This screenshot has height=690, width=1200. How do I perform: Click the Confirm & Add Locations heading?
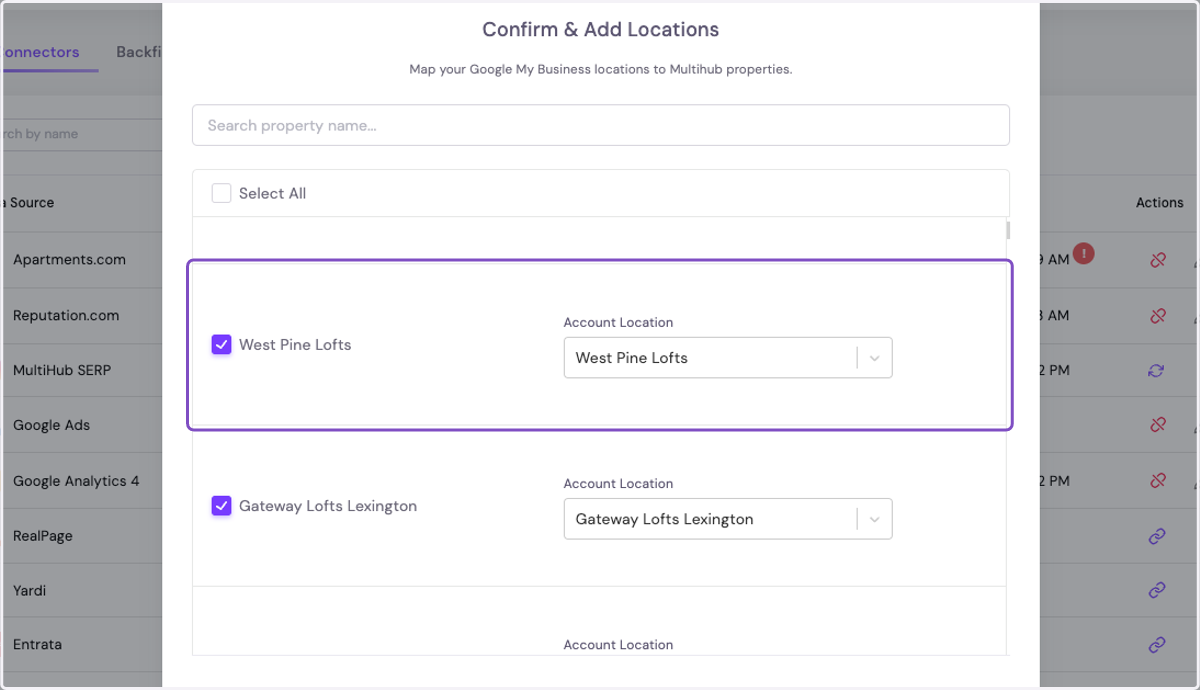601,30
